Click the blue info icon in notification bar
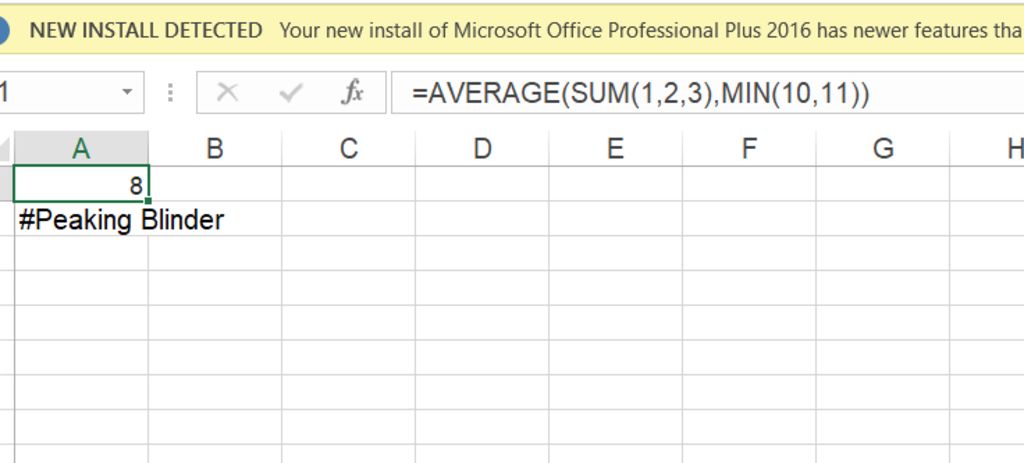The width and height of the screenshot is (1024, 463). point(3,30)
